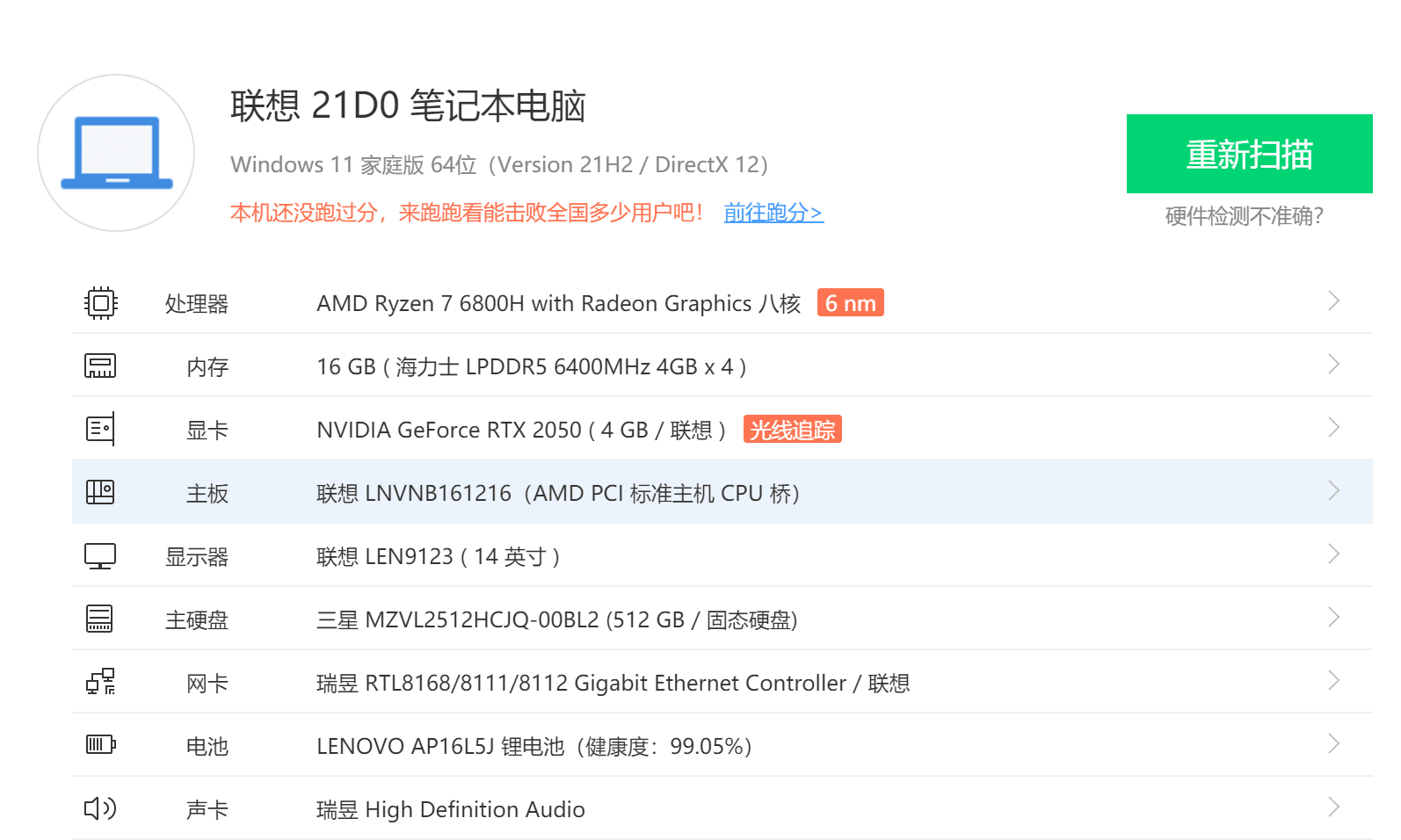Click the graphics card icon

click(100, 429)
